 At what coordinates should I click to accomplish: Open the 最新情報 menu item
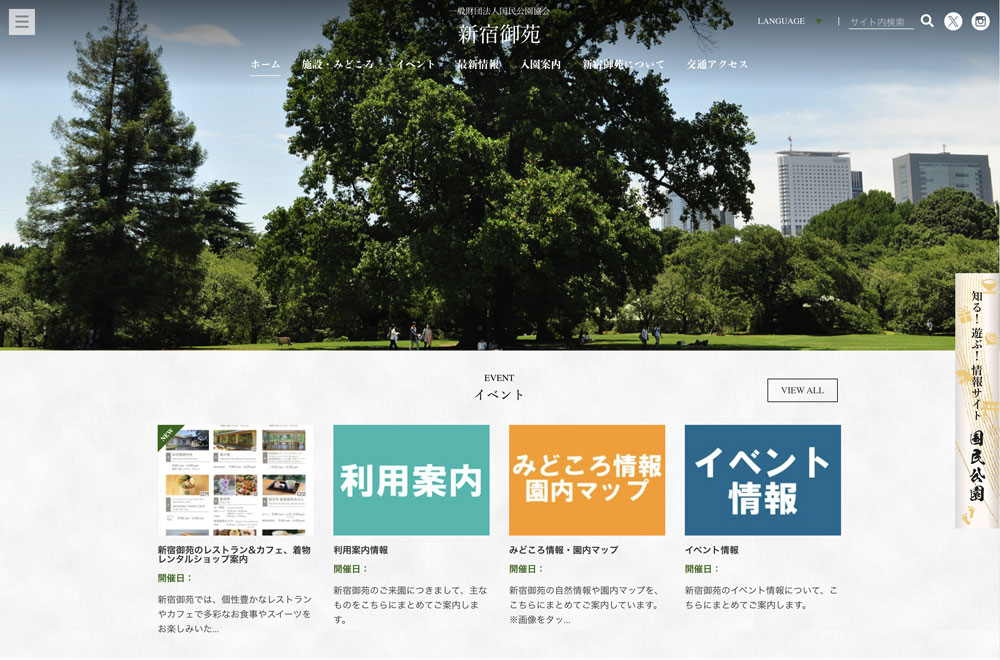[478, 64]
